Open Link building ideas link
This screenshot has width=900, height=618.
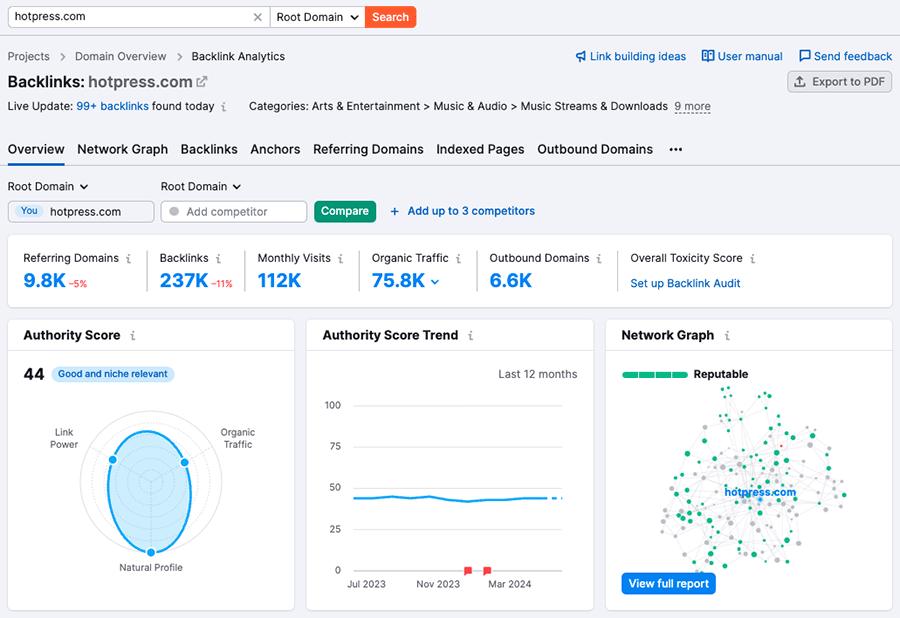pyautogui.click(x=638, y=56)
